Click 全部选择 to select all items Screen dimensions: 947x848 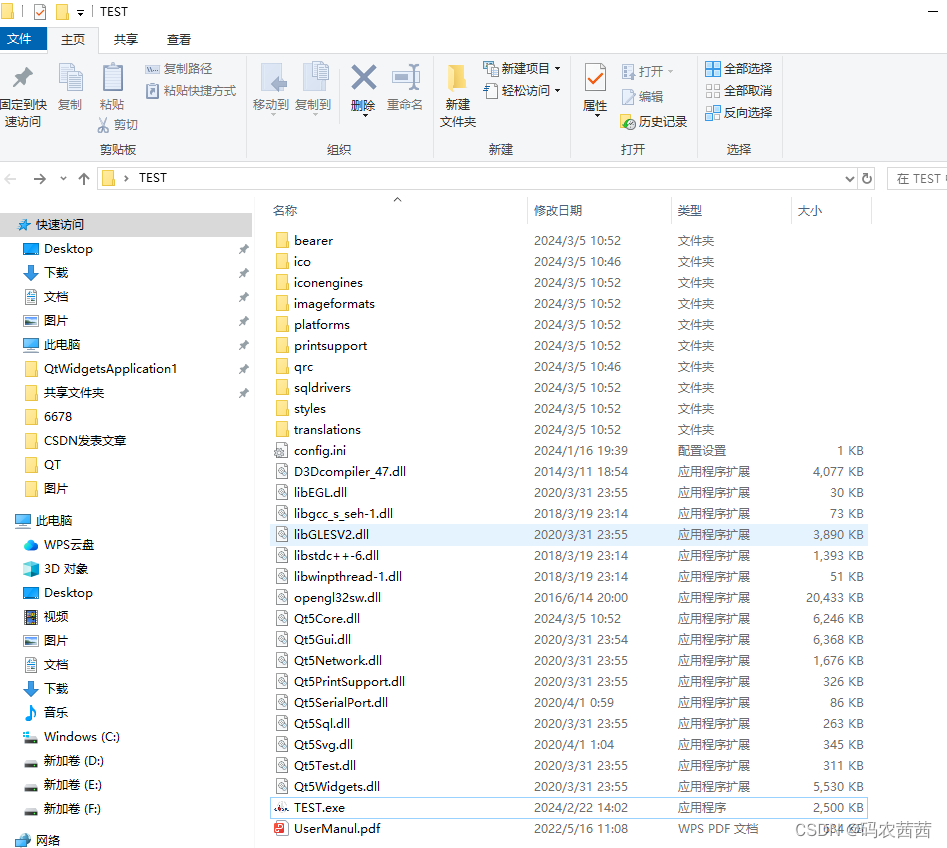pos(738,67)
